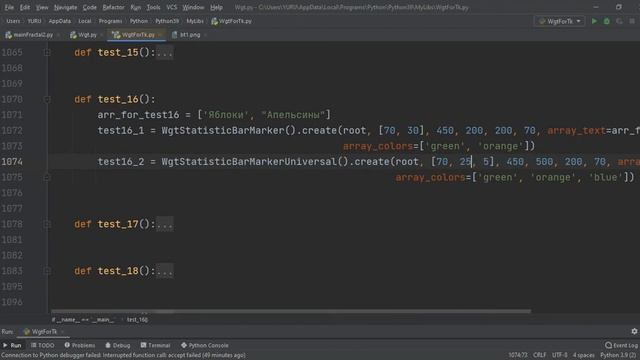Viewport: 640px width, 360px height.
Task: Open the Refactor menu
Action: tap(113, 7)
